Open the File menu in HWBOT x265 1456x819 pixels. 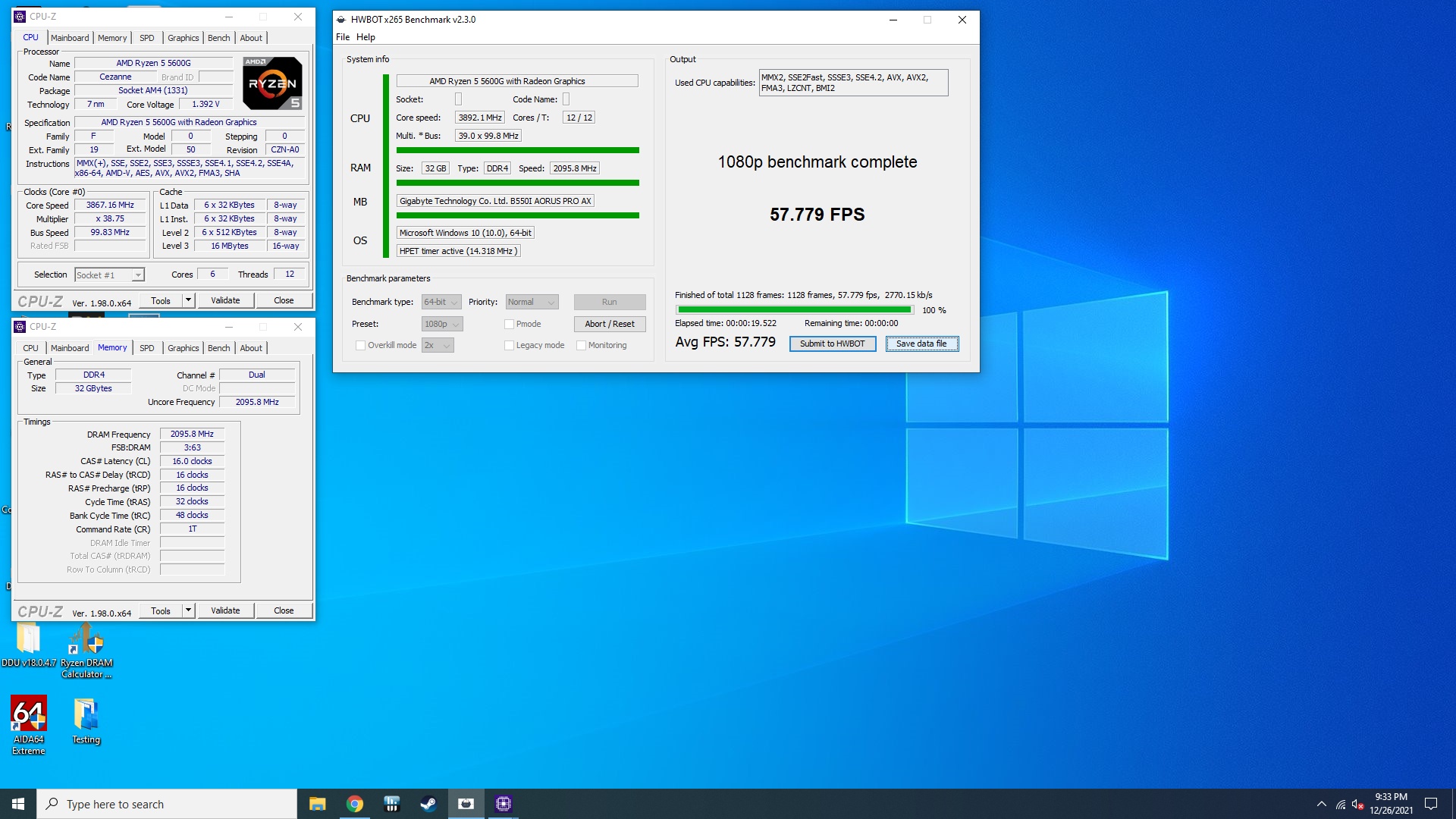click(343, 37)
